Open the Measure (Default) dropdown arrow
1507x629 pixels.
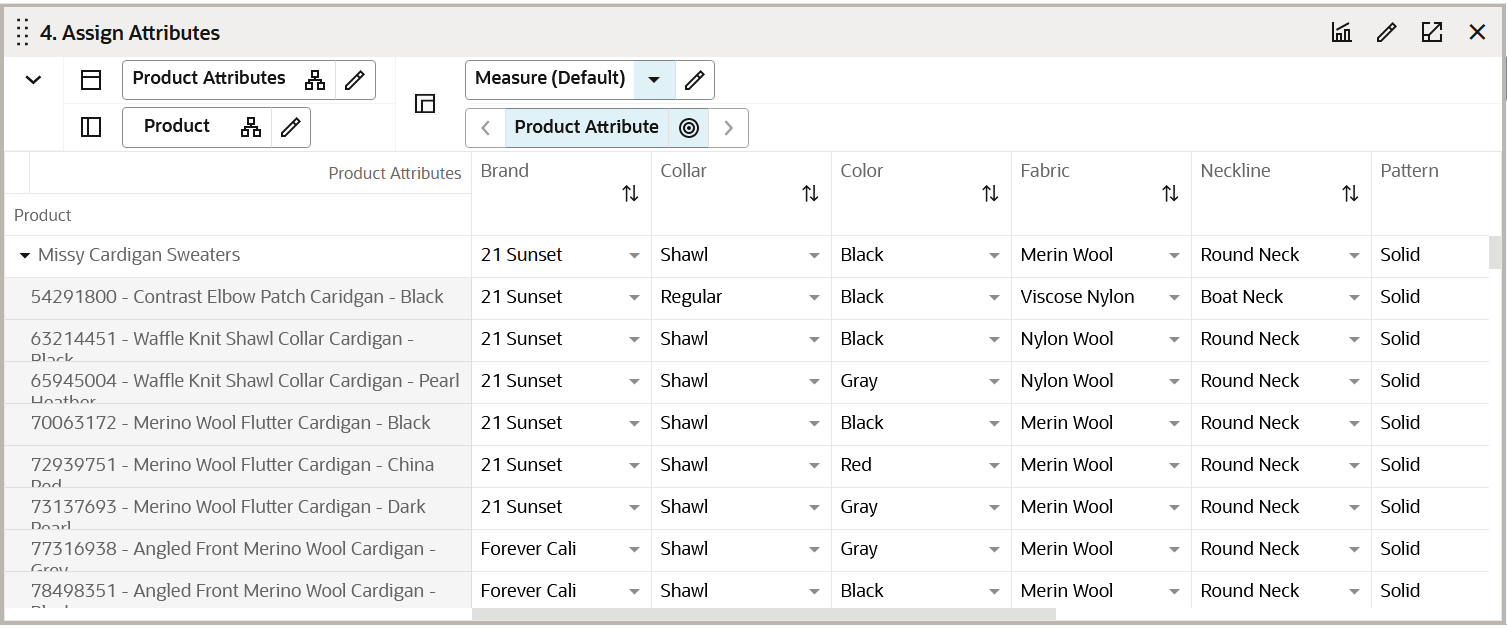(654, 80)
